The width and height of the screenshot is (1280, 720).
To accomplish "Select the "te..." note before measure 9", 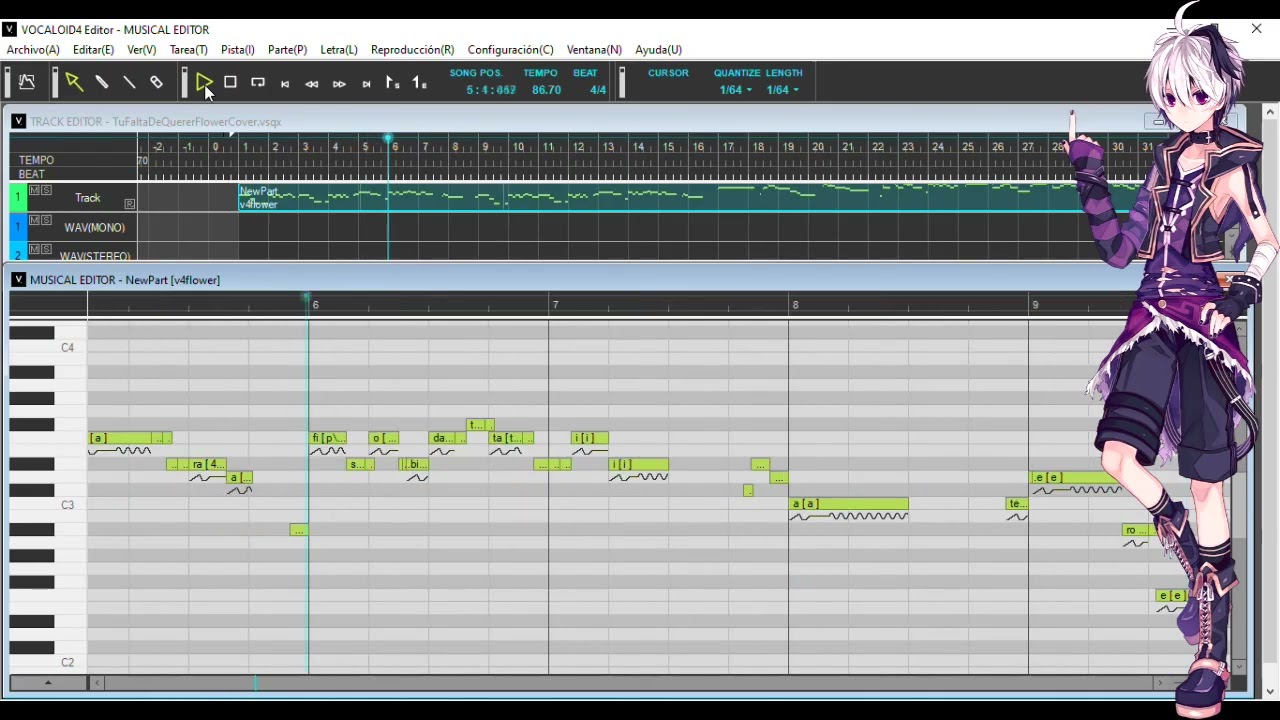I will [x=1017, y=504].
